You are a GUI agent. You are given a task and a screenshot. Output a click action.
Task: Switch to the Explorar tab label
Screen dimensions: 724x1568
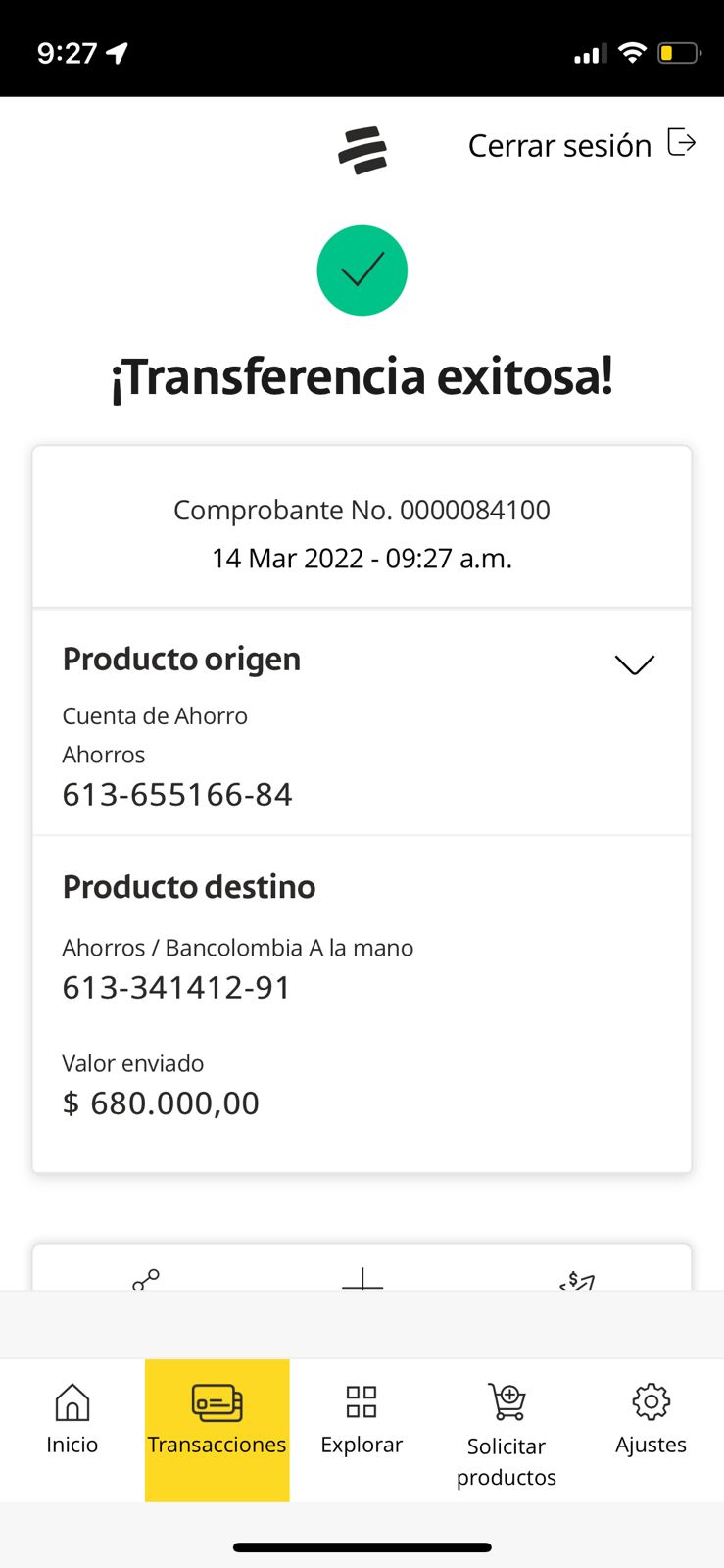(x=362, y=1445)
